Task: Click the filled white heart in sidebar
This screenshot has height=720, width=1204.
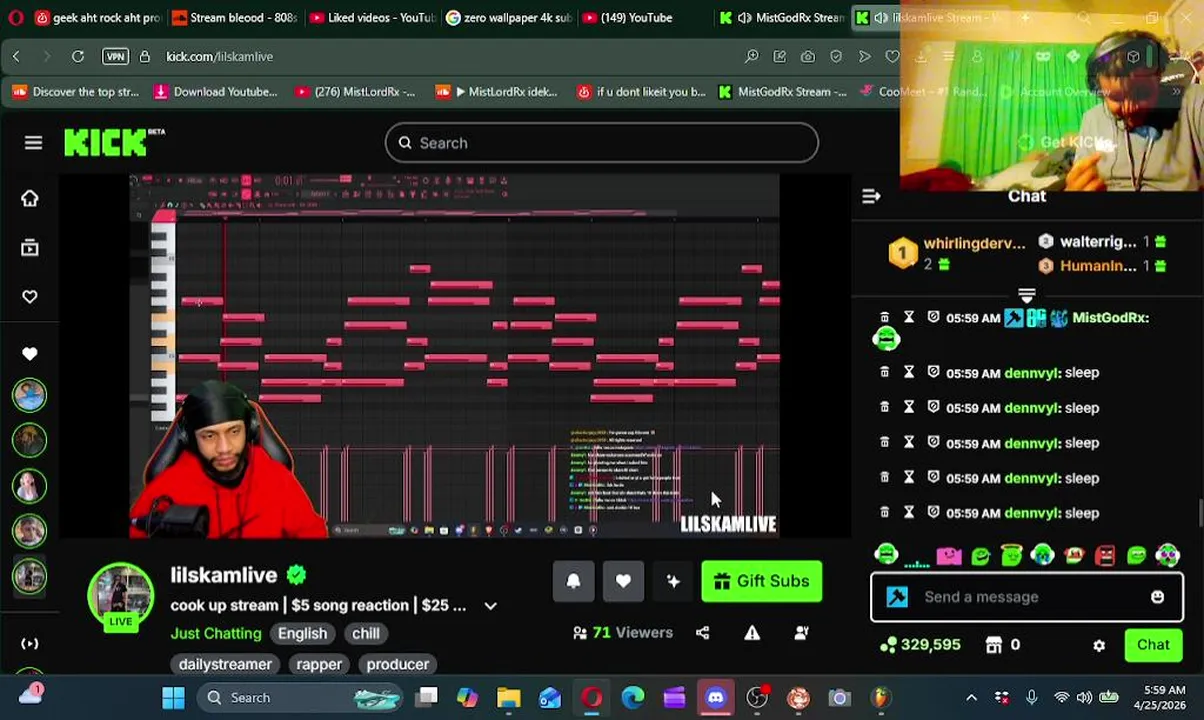Action: [x=30, y=353]
